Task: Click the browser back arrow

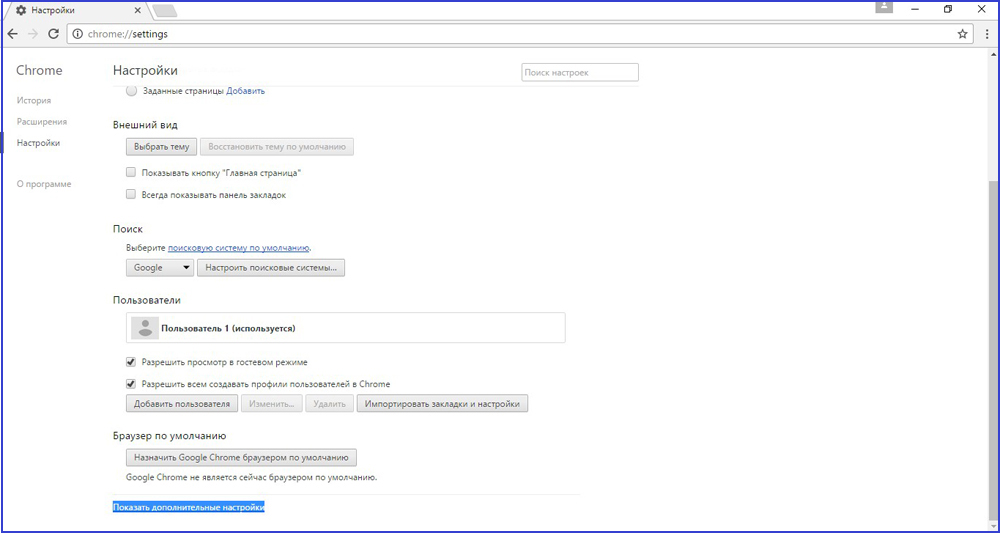Action: click(13, 33)
